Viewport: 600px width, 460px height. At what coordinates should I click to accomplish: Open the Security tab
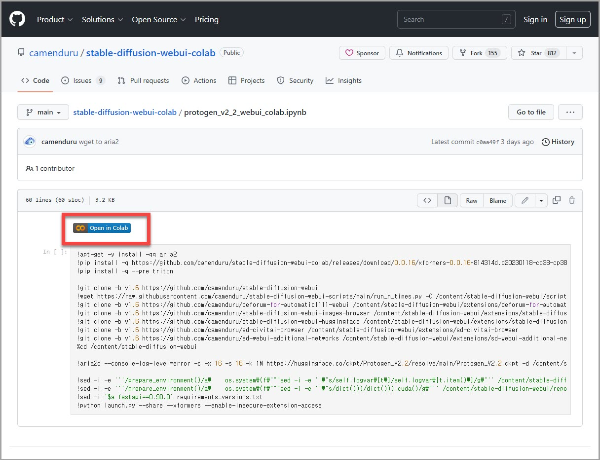tap(295, 81)
